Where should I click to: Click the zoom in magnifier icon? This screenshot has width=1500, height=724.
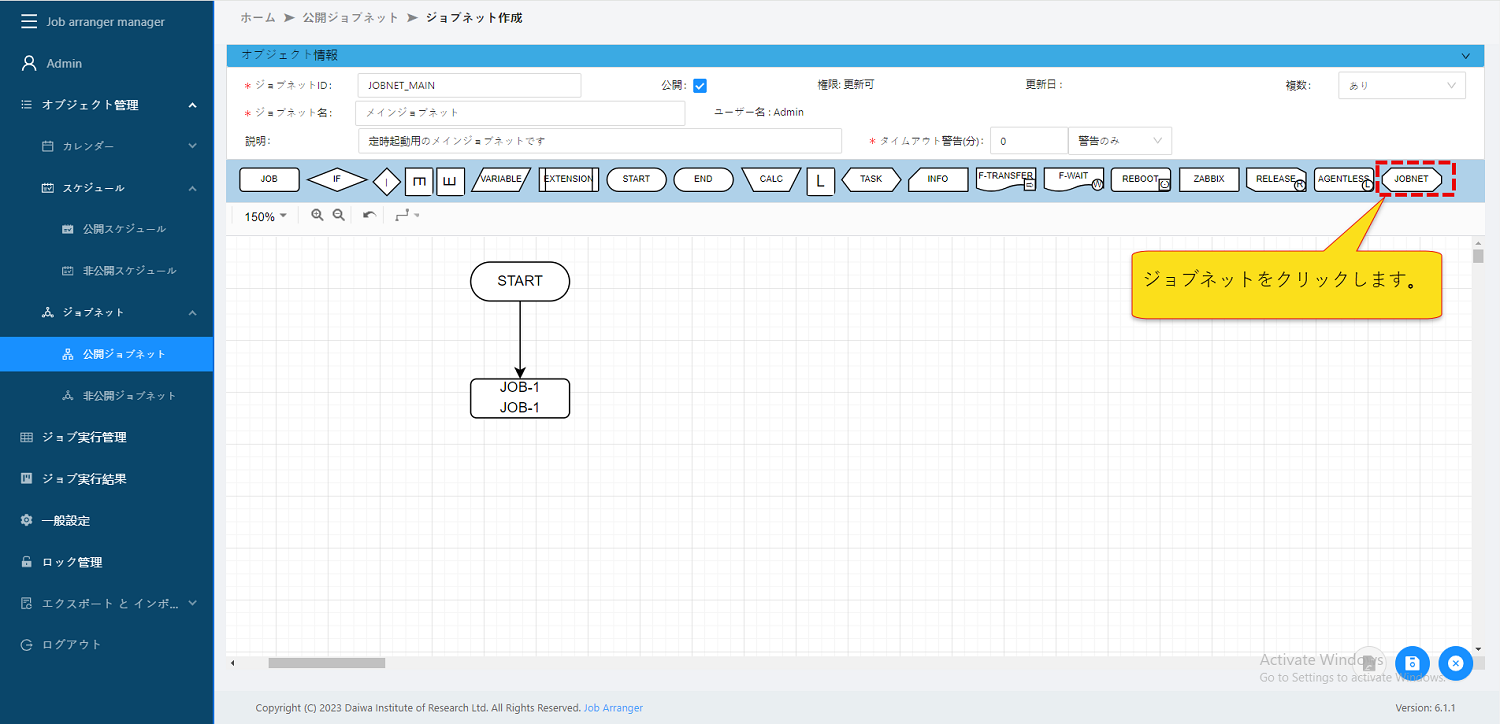(317, 215)
